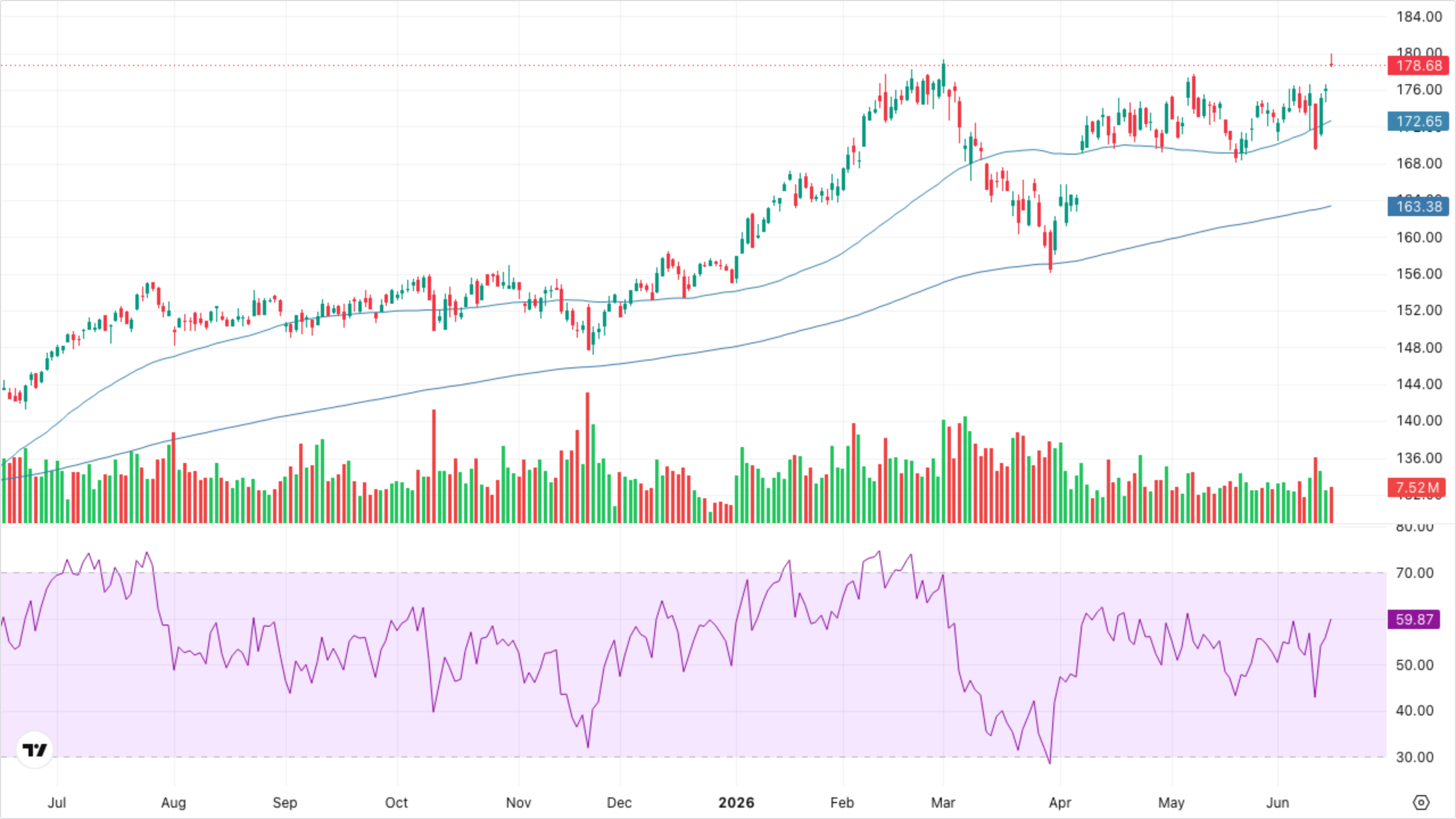Select the RSI 30.00 axis label

pos(1414,757)
